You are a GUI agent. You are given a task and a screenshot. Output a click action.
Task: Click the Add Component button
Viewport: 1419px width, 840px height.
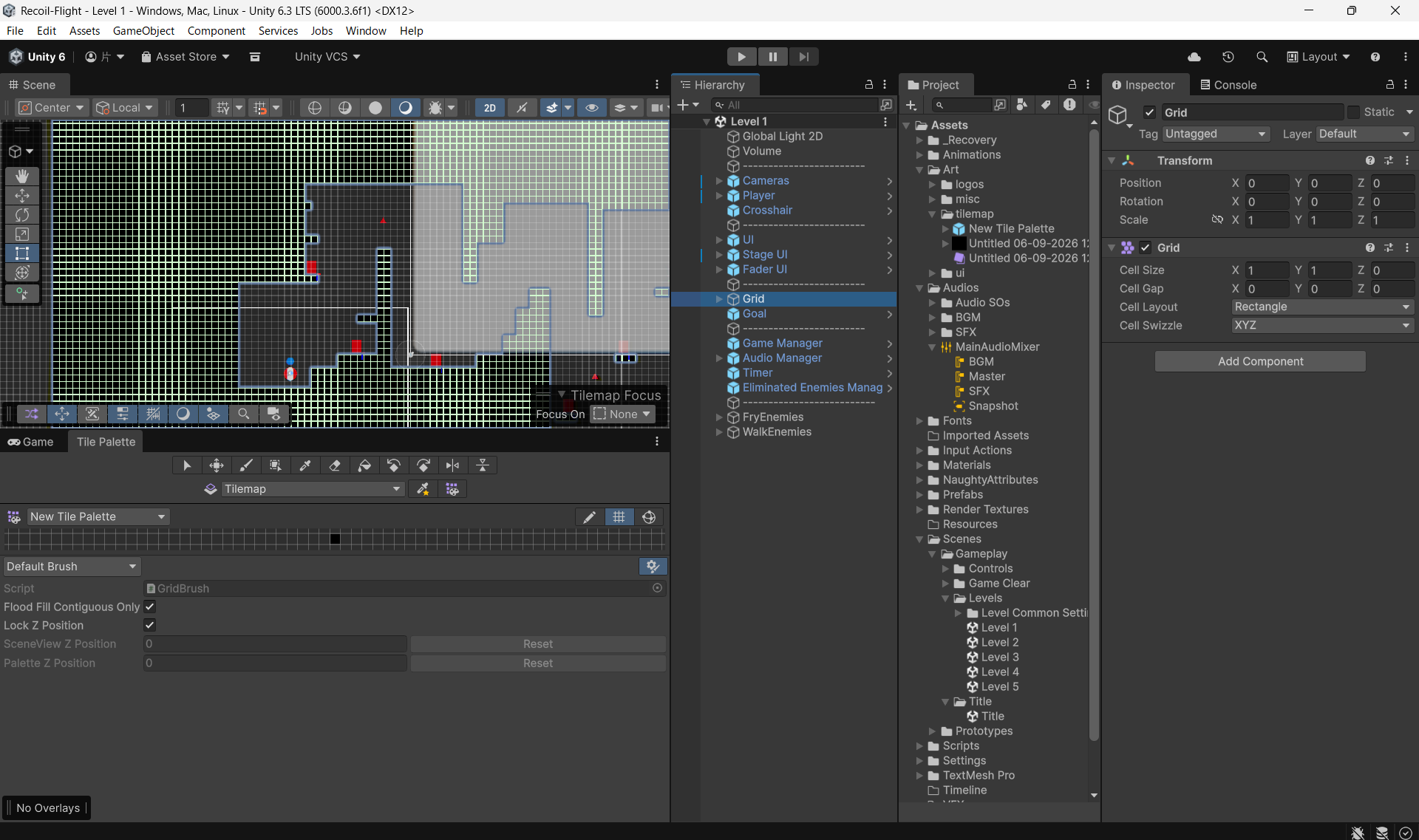1260,361
